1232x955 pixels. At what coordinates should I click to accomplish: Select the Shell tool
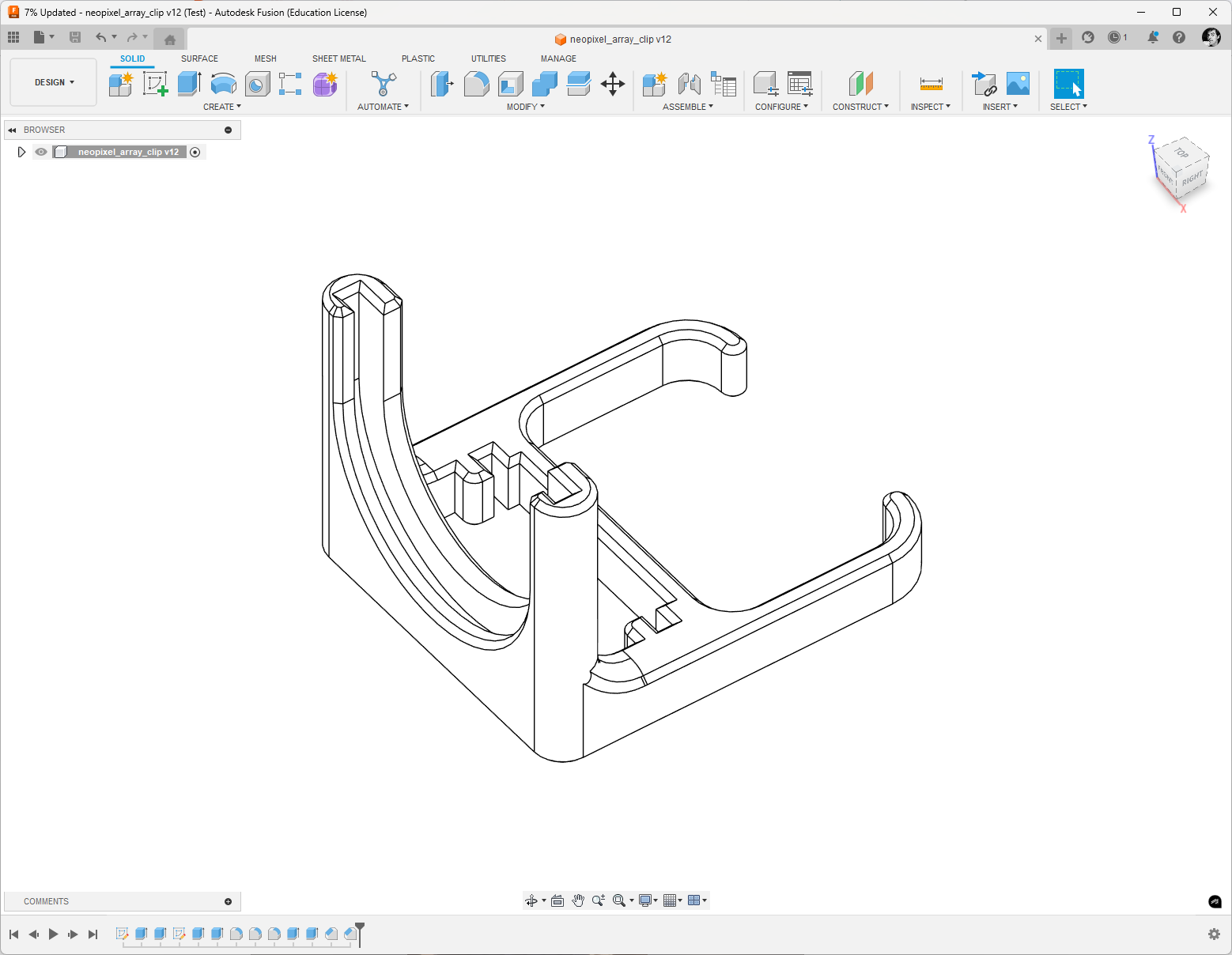point(511,84)
